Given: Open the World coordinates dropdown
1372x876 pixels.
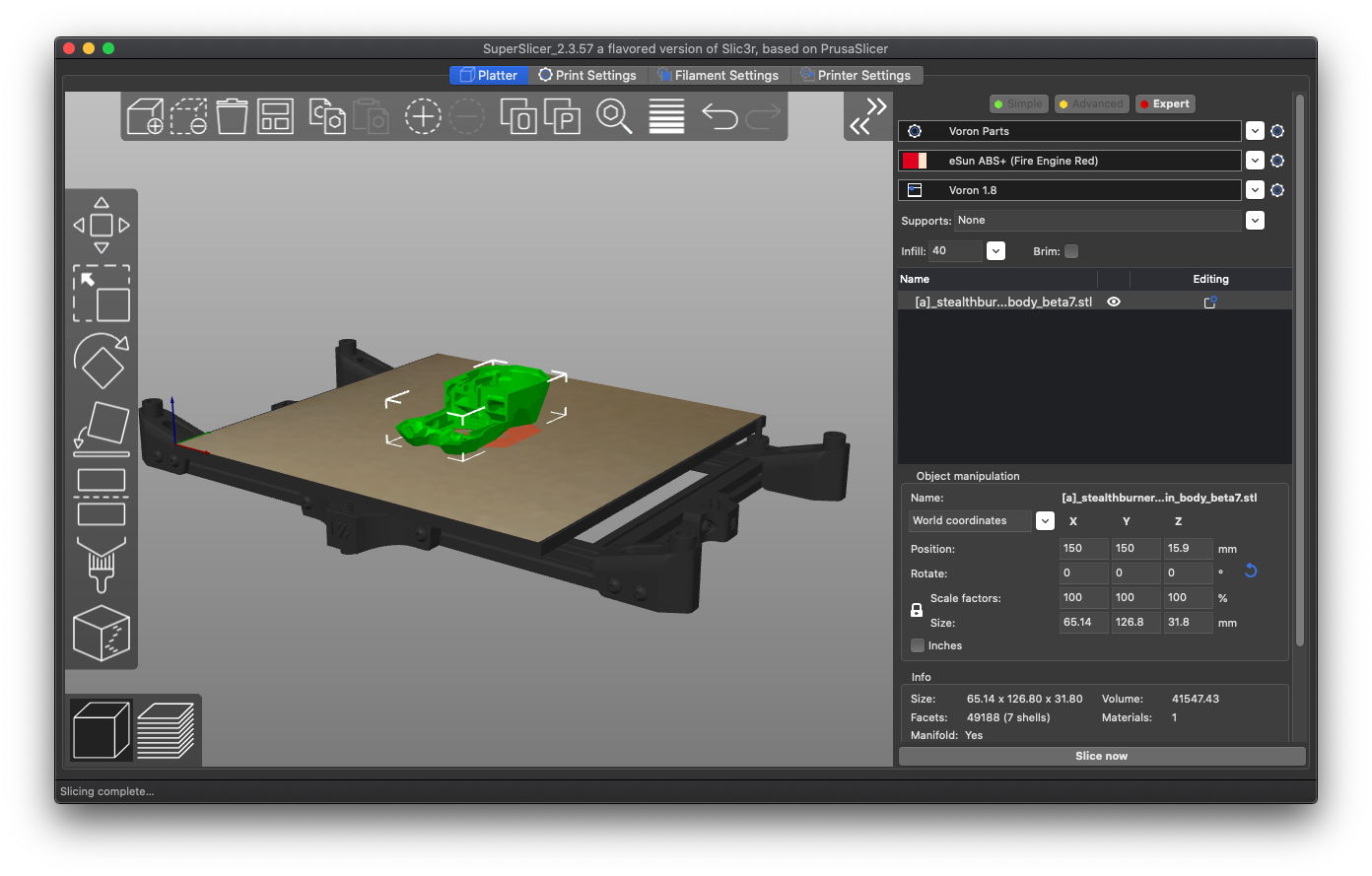Looking at the screenshot, I should 1045,520.
